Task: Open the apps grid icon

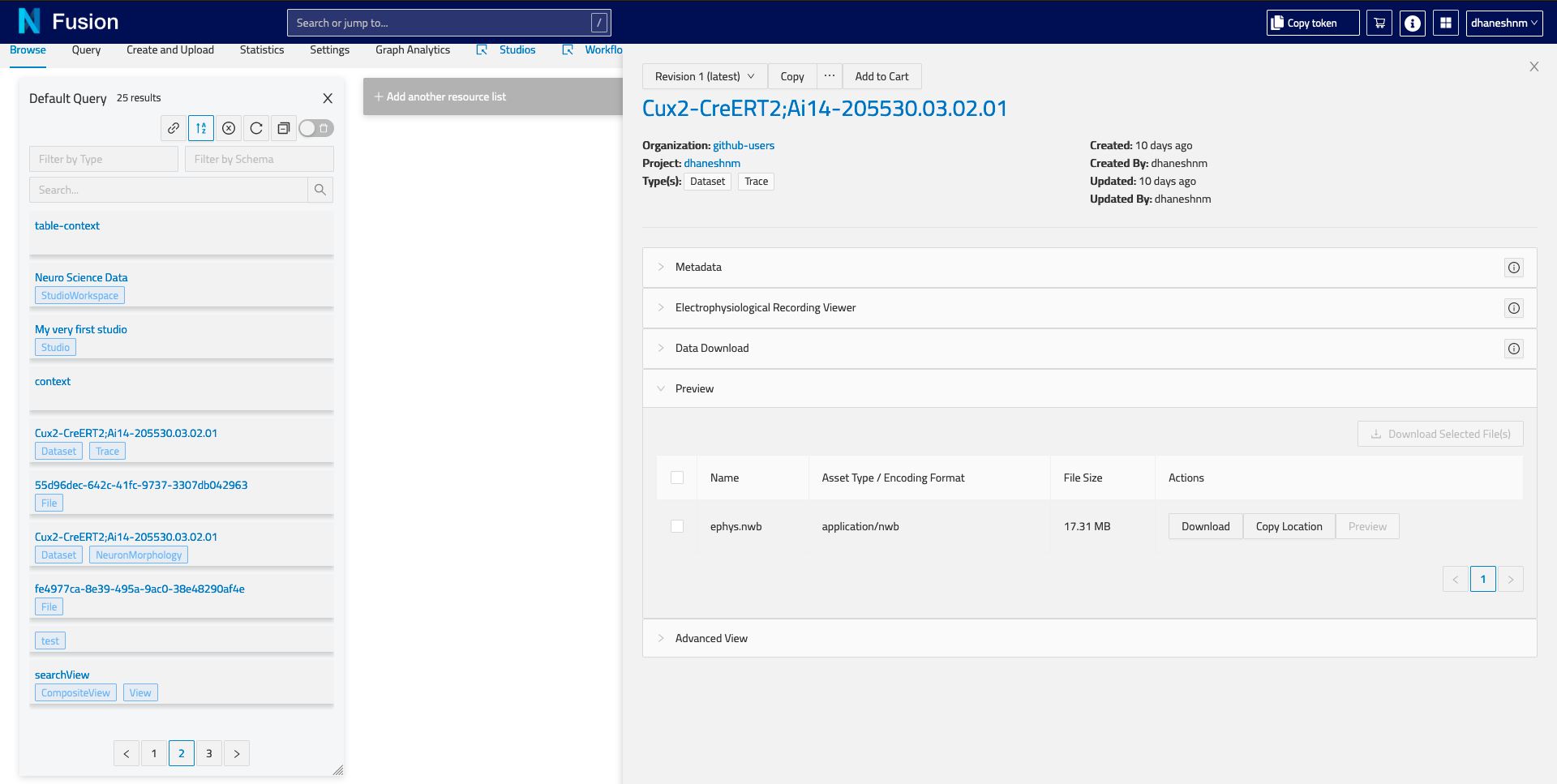Action: [1445, 23]
